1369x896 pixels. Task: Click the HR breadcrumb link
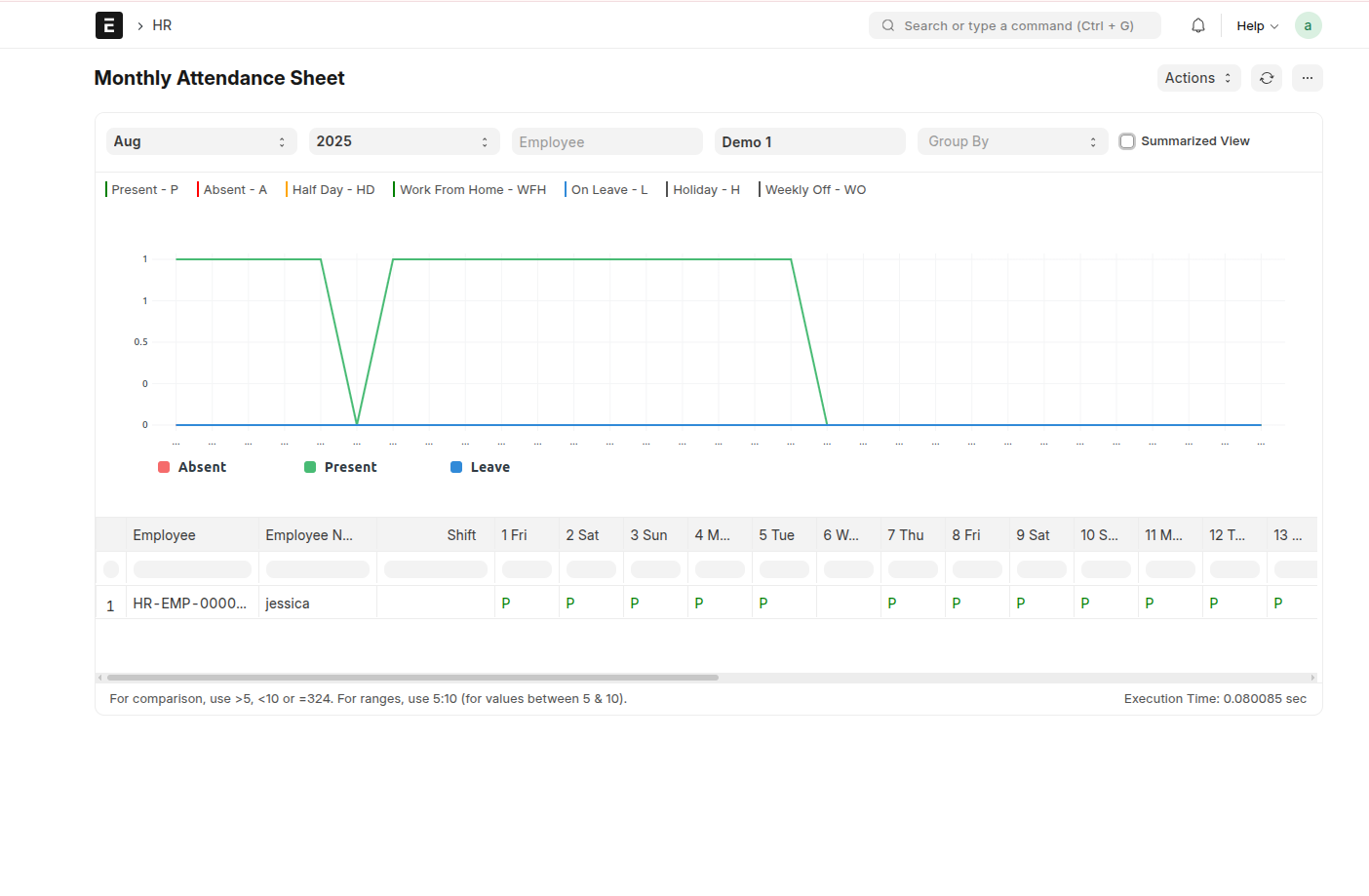coord(161,24)
